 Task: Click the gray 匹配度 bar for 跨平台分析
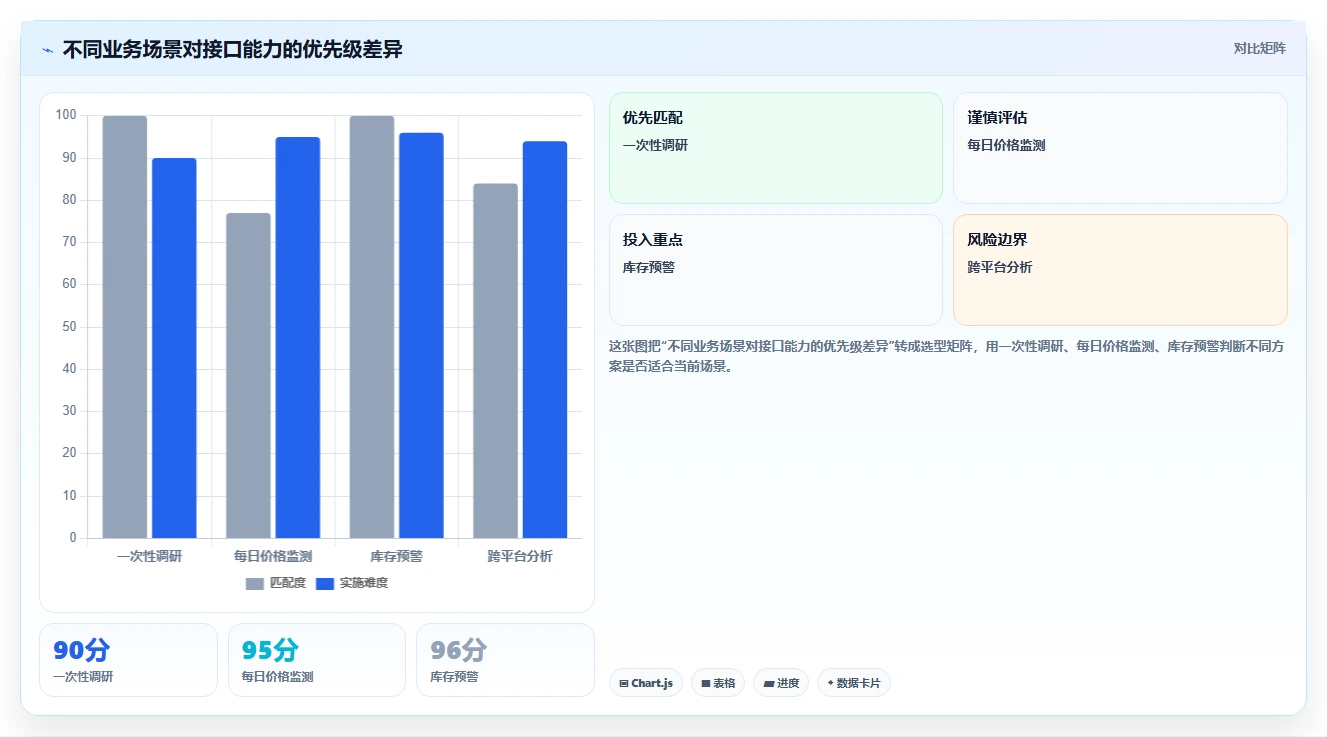[x=496, y=361]
